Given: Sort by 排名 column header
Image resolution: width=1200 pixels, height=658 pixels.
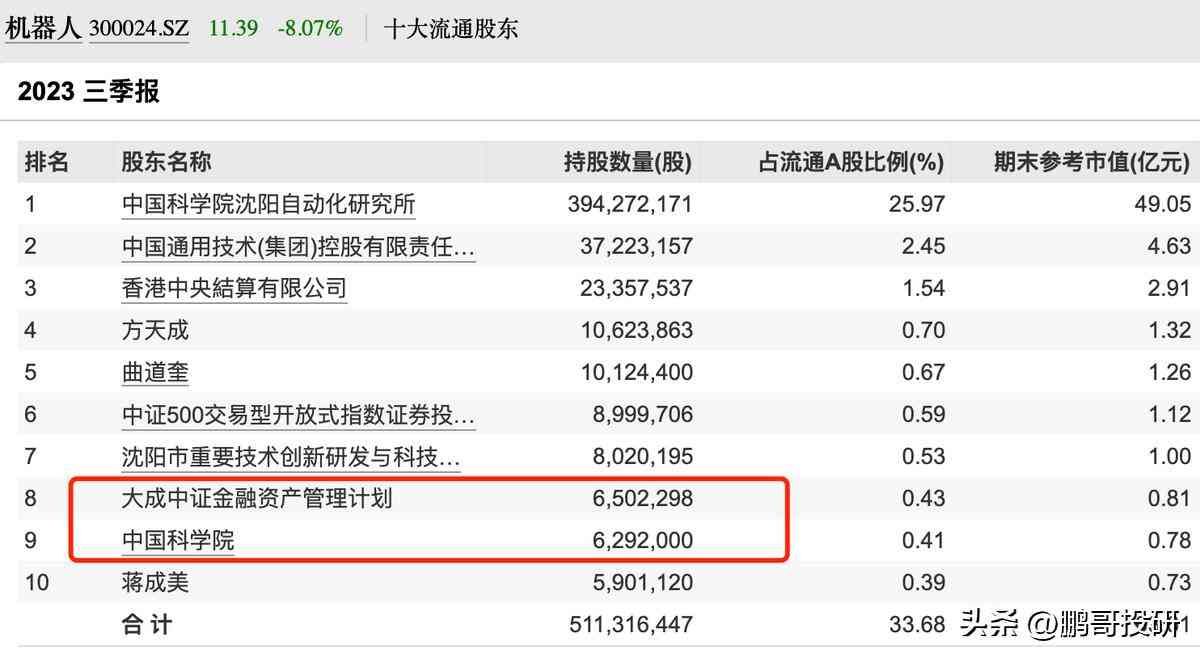Looking at the screenshot, I should [x=46, y=162].
